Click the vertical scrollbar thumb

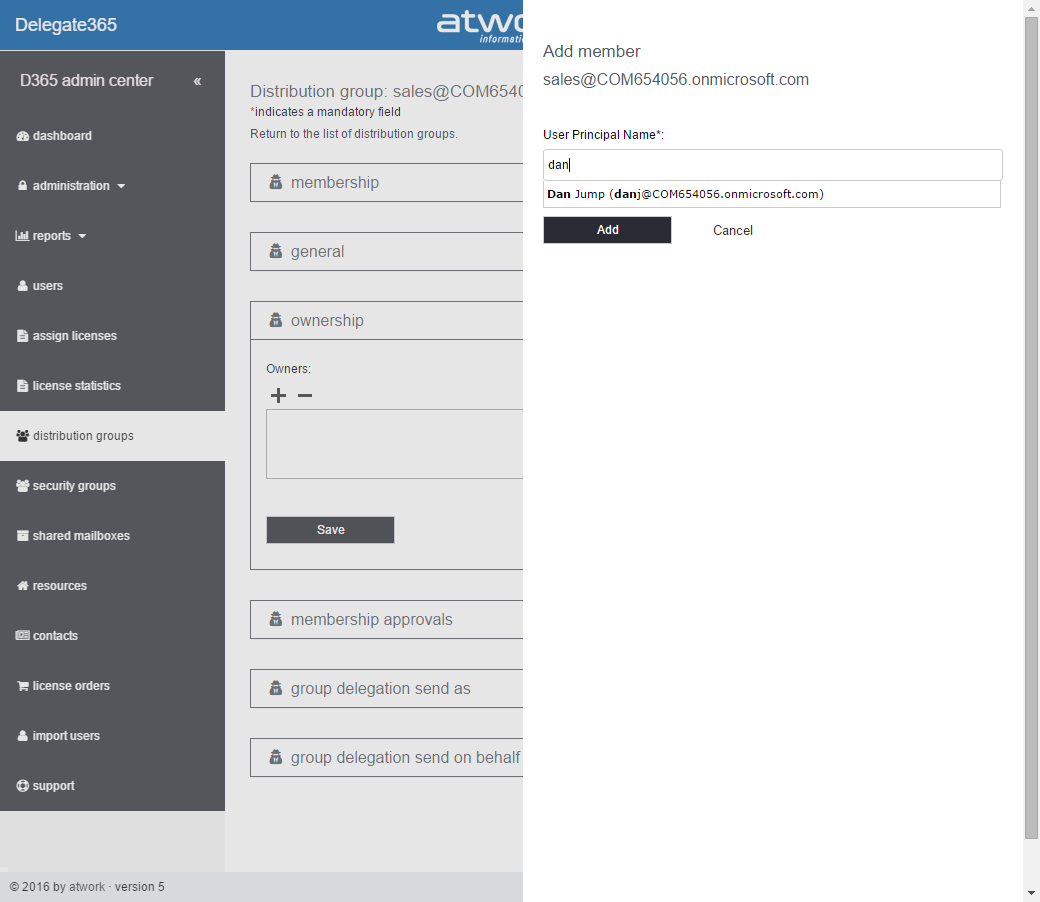(1031, 428)
